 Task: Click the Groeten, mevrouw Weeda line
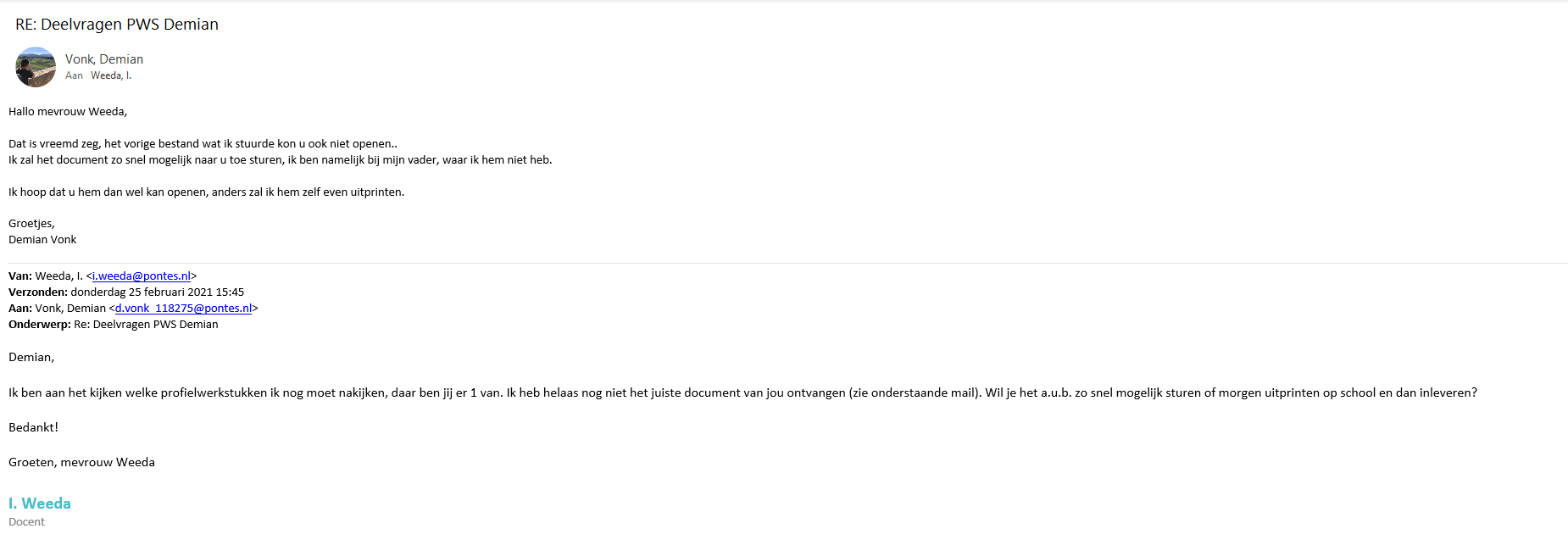click(81, 463)
